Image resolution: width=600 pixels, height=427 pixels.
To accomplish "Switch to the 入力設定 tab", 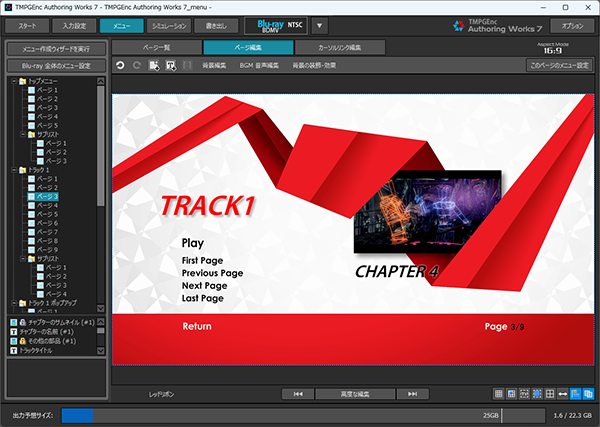I will point(74,26).
